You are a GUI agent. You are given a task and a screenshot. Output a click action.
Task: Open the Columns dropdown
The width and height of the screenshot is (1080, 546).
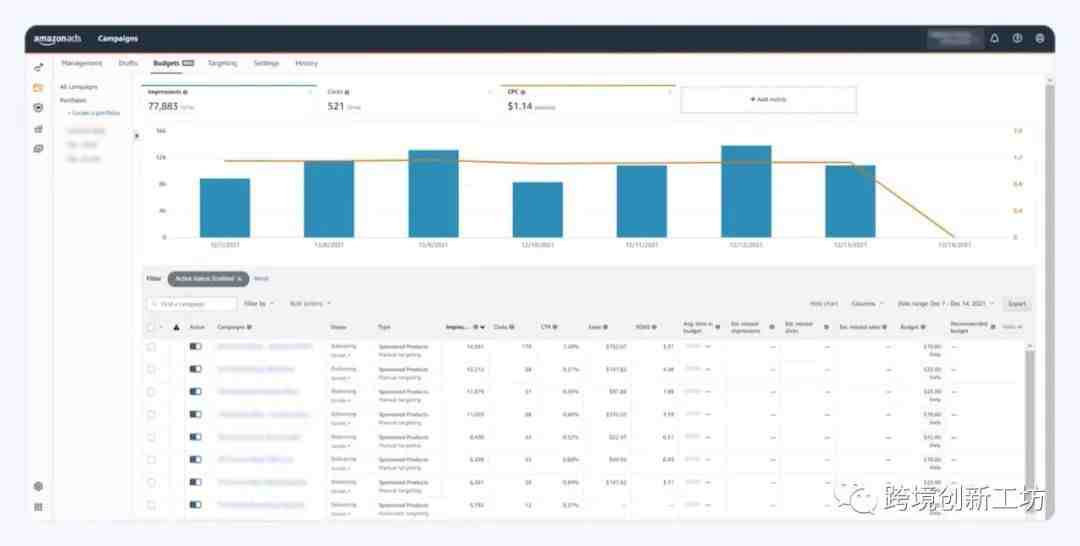coord(867,304)
